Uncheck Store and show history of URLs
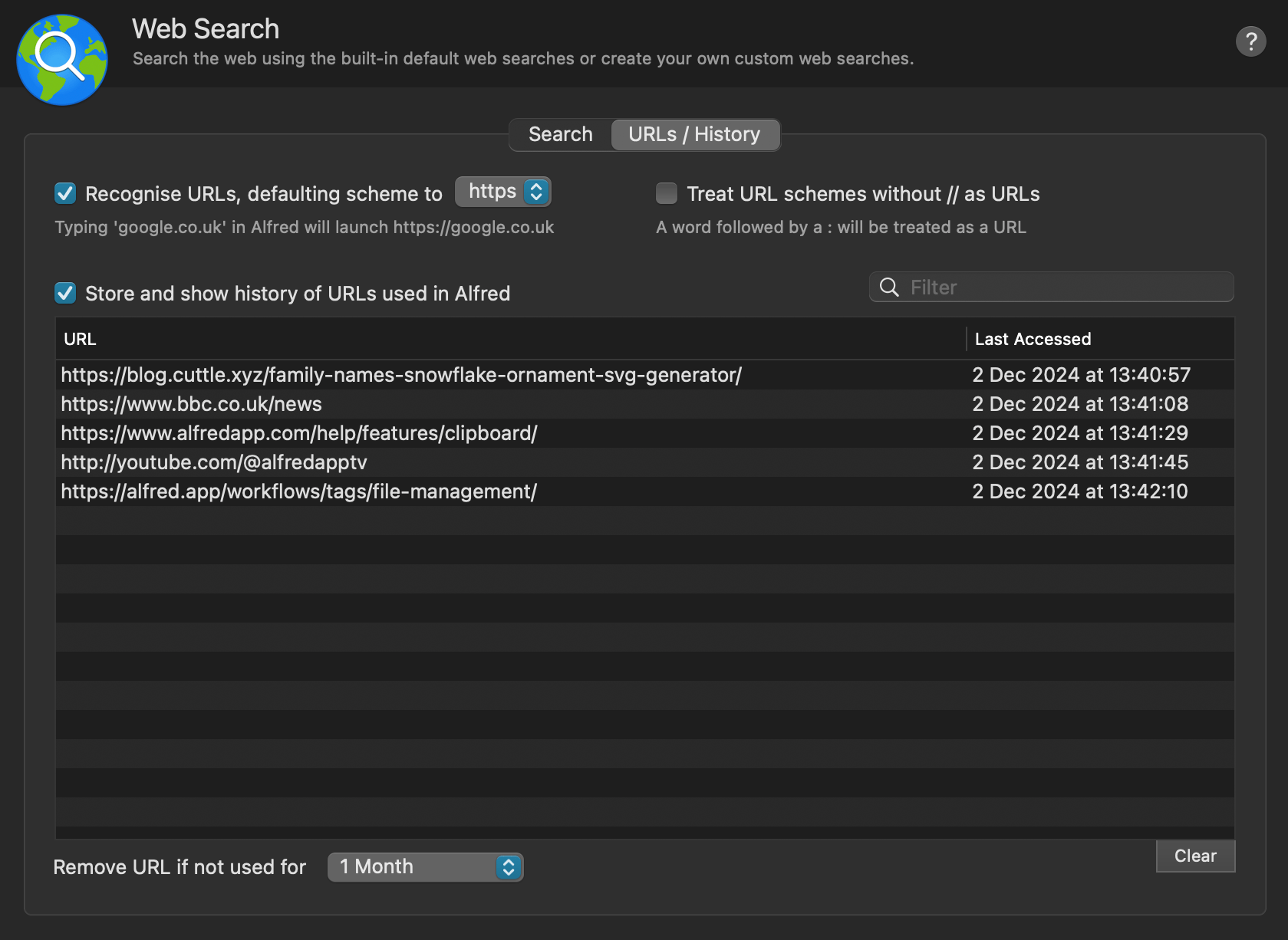This screenshot has height=940, width=1288. pos(64,293)
